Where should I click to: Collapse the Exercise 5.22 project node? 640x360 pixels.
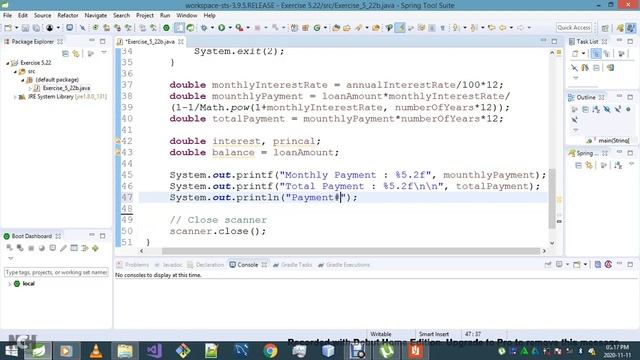pyautogui.click(x=7, y=63)
